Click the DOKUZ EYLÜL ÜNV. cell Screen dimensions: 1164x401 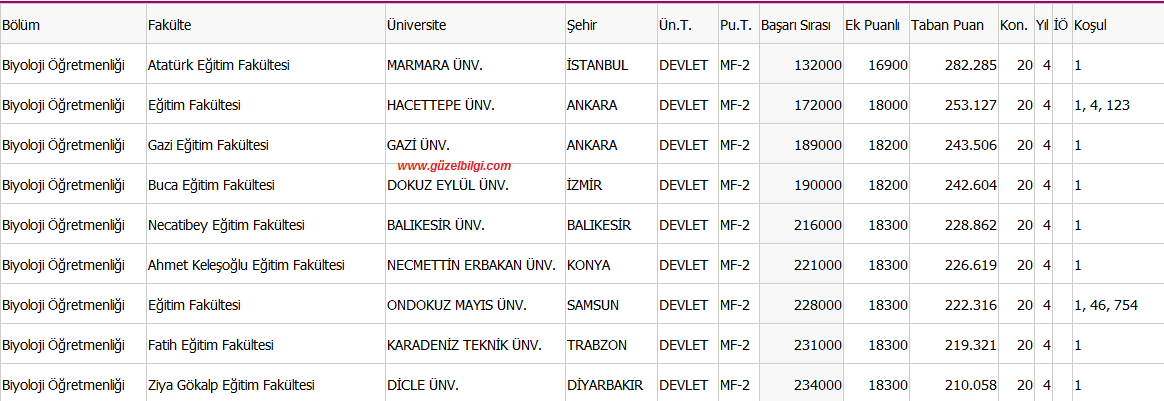click(x=448, y=185)
